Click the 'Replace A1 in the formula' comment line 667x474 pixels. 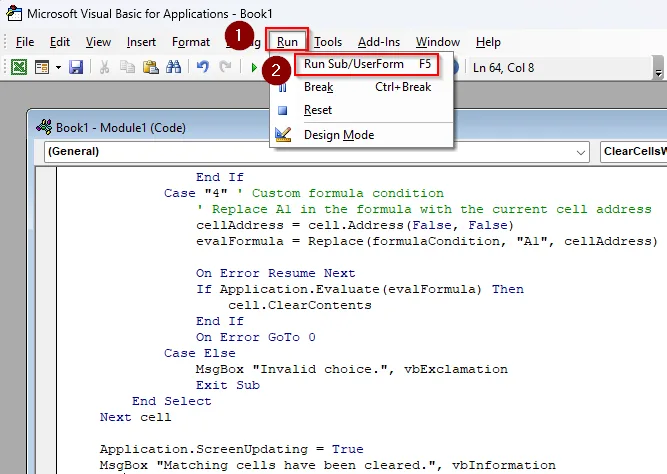pyautogui.click(x=424, y=209)
